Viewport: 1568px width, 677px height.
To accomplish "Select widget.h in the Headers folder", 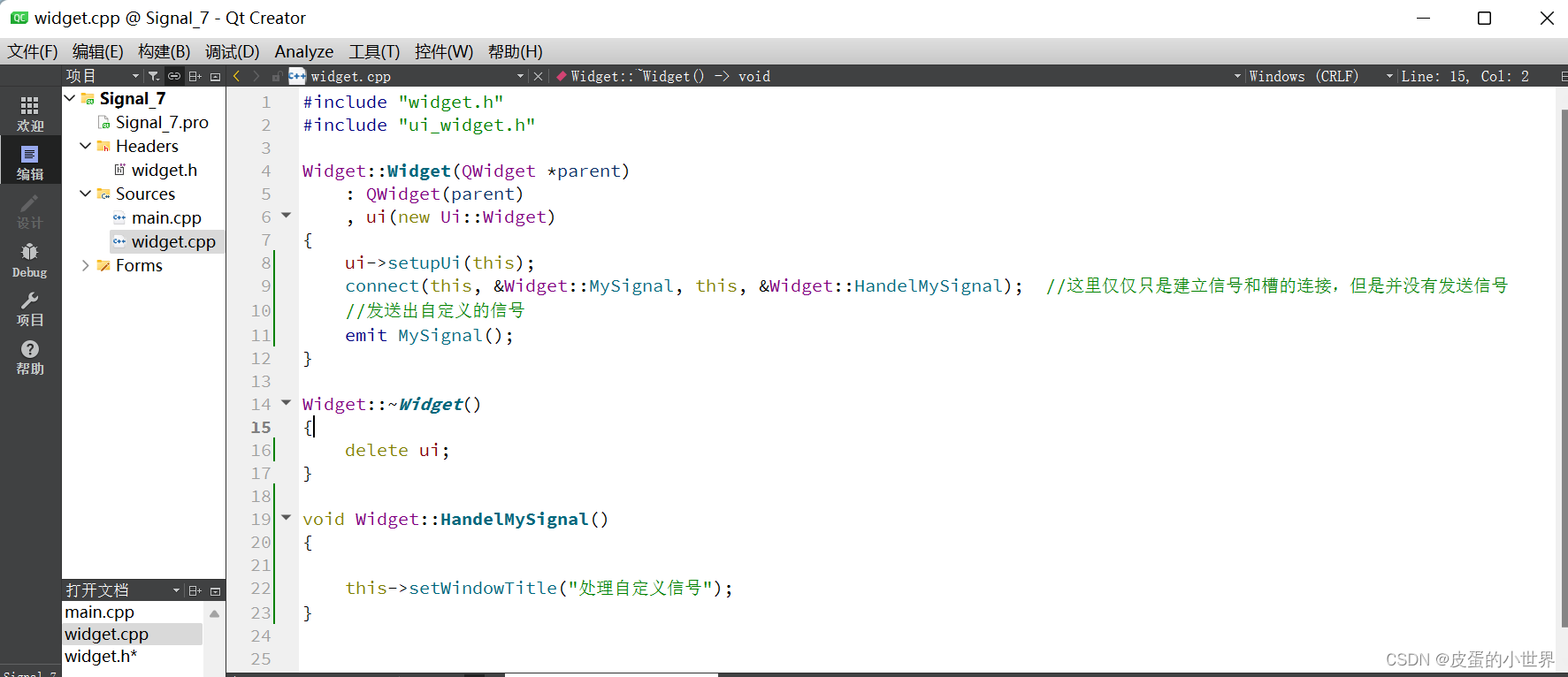I will point(164,170).
